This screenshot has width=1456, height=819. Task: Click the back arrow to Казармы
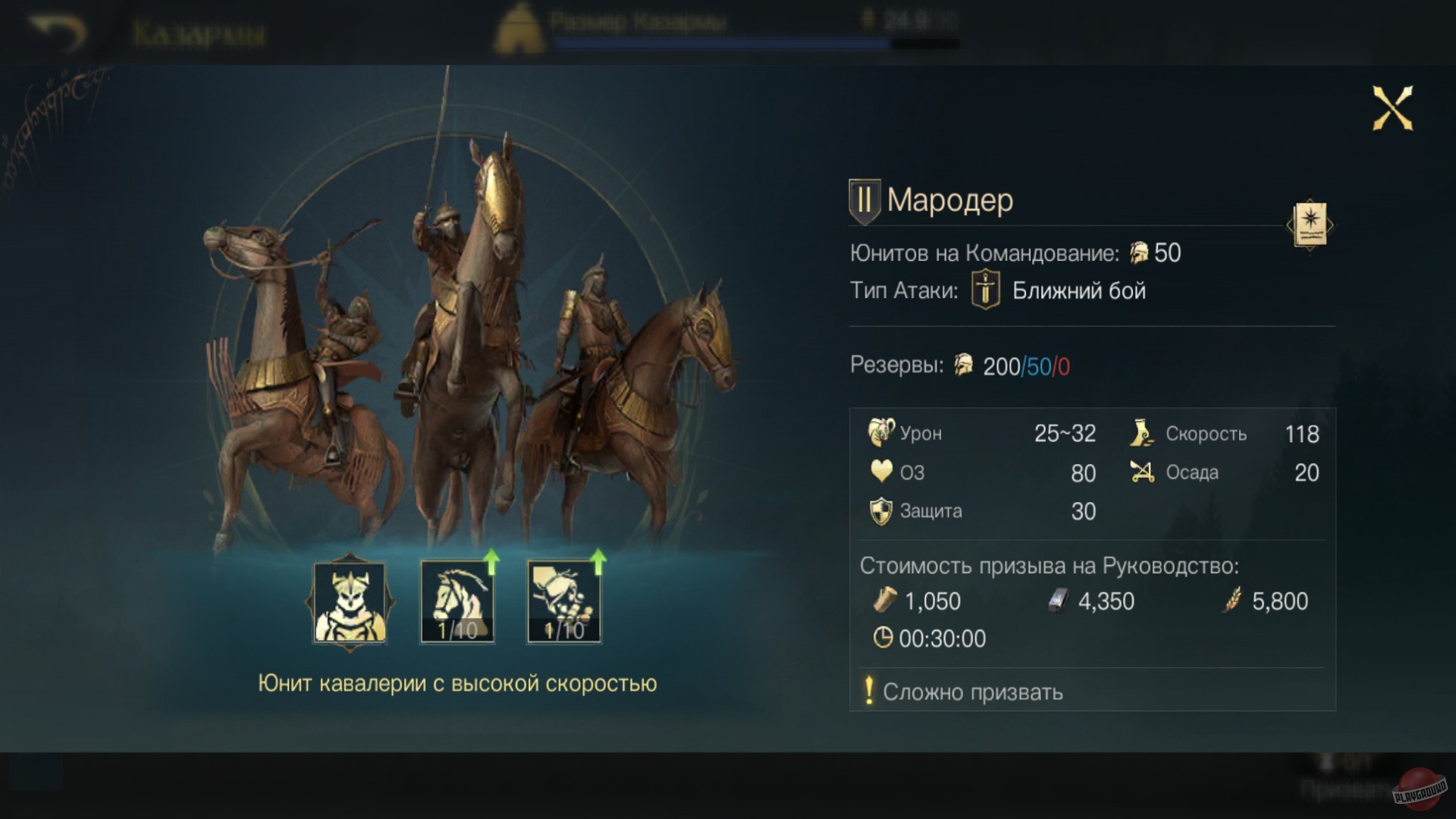pos(58,32)
